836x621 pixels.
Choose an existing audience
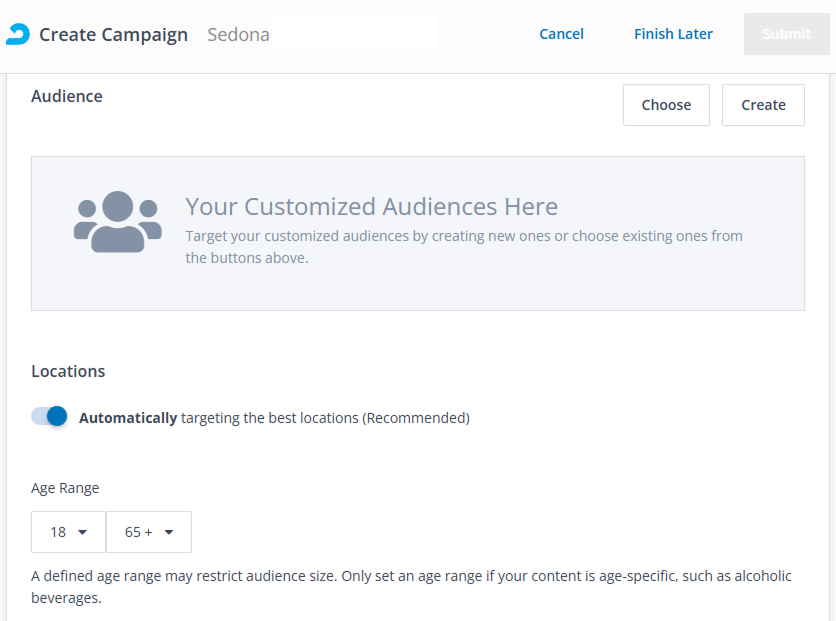pos(666,105)
